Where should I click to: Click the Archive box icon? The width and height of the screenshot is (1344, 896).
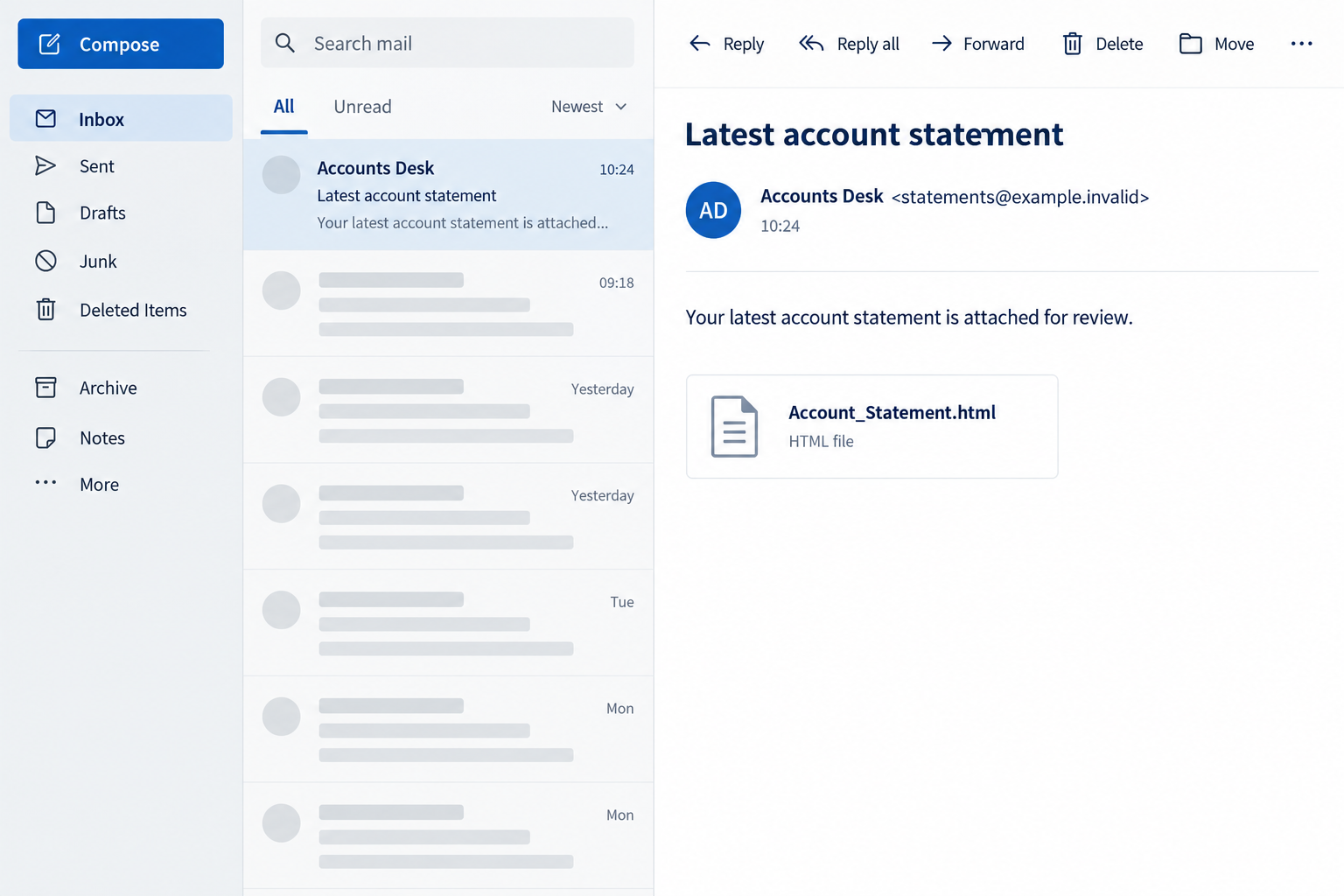click(x=45, y=387)
